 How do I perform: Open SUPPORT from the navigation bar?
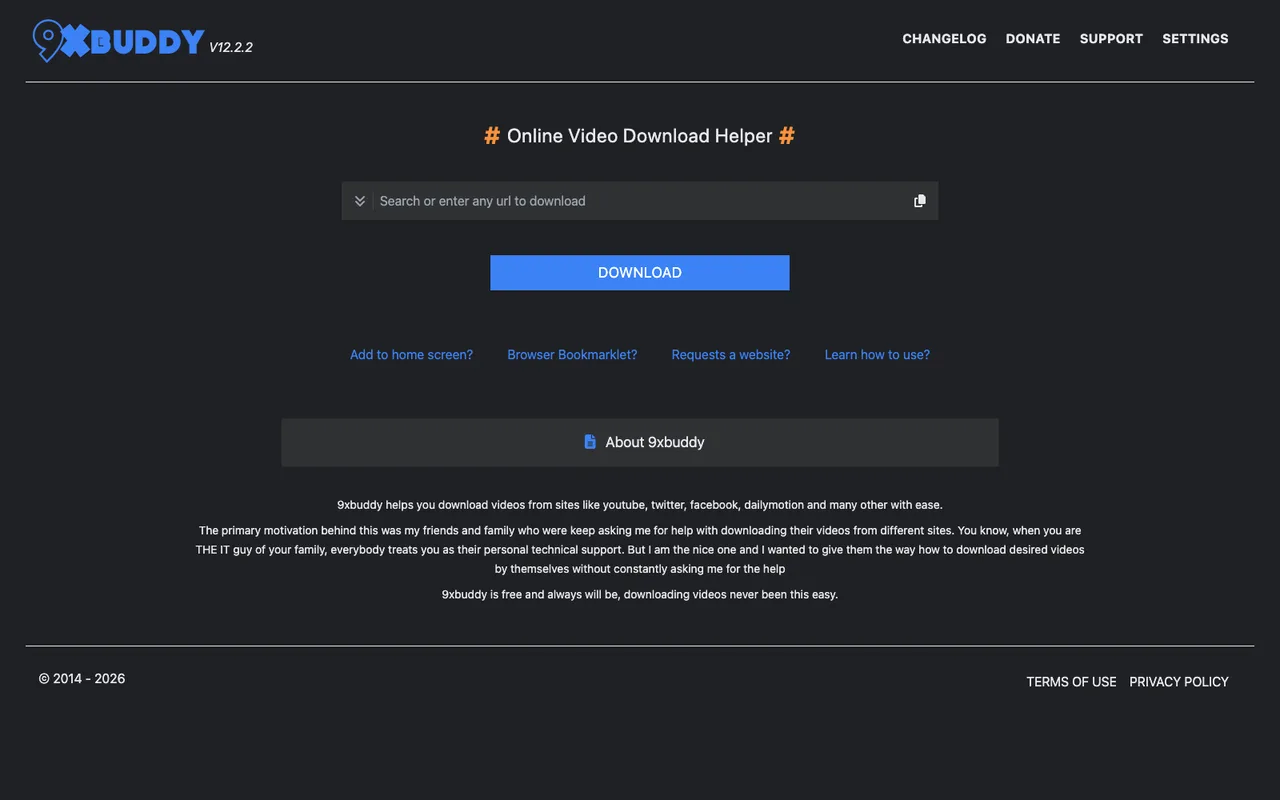click(1111, 38)
